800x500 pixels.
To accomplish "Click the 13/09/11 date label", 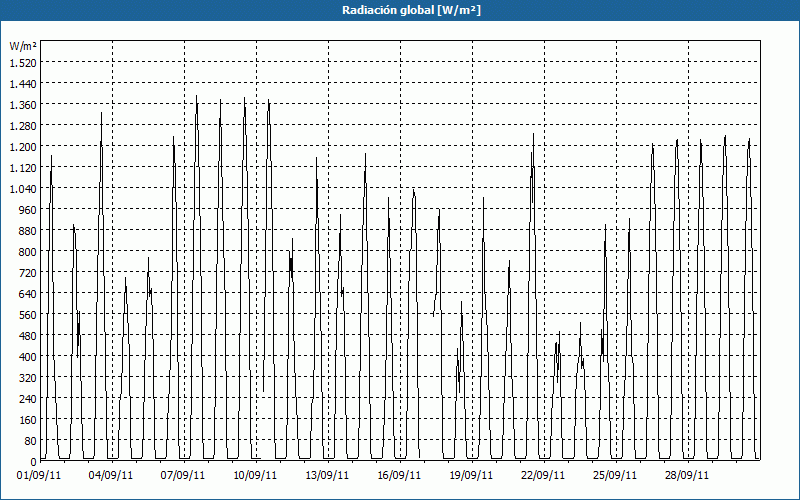I will [327, 476].
